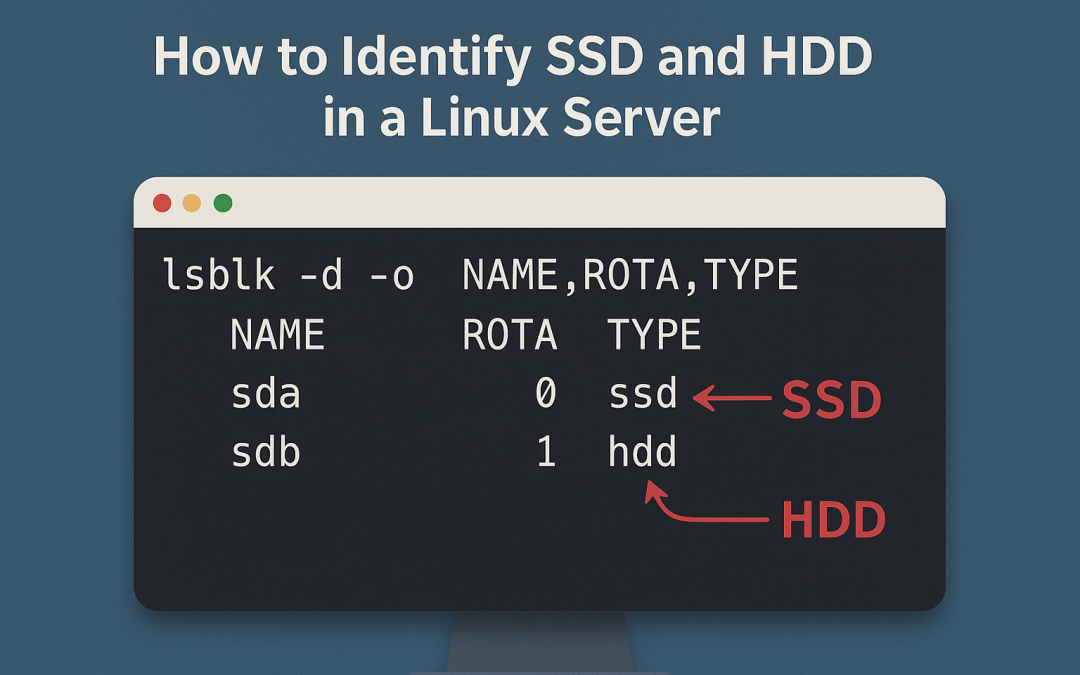Expand the sda disk entry
Viewport: 1080px width, 675px height.
pos(266,393)
